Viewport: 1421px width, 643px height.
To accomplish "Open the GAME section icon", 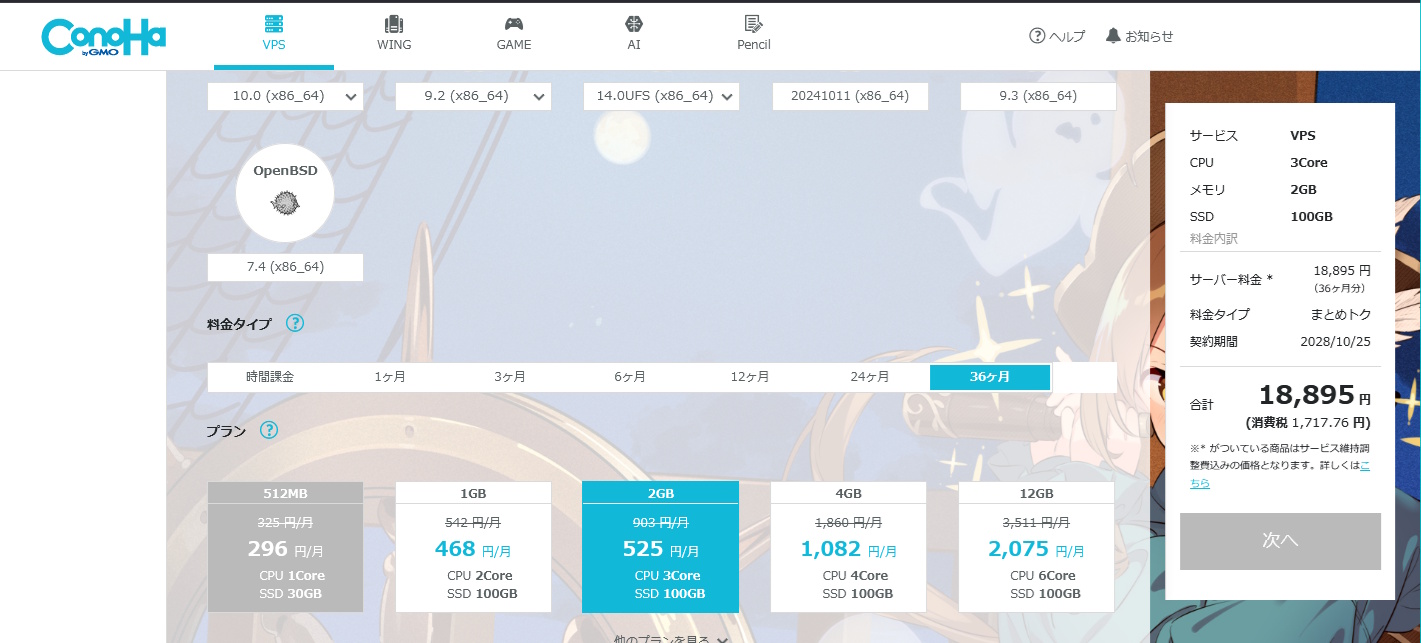I will (514, 24).
